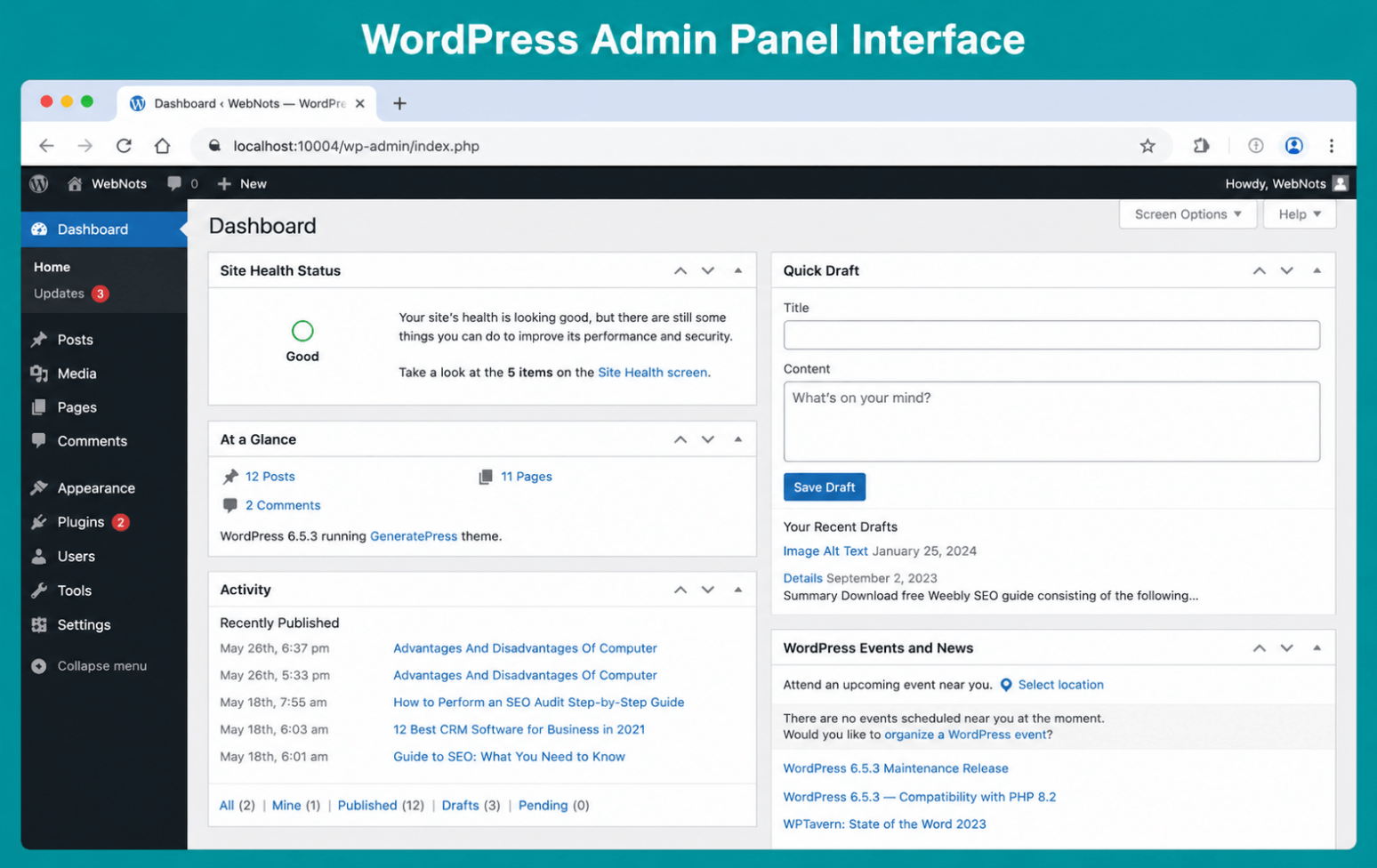1377x868 pixels.
Task: Toggle Site Health Status panel collapse
Action: click(x=738, y=270)
